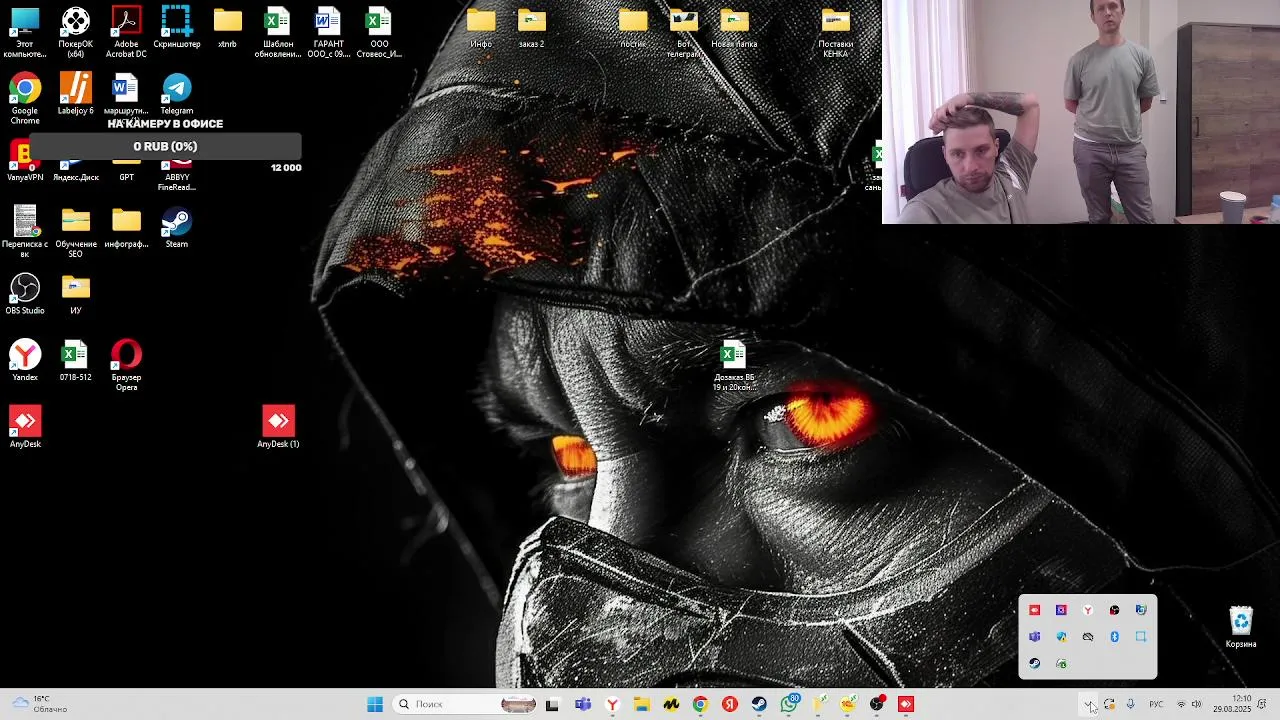Select the ИУ folder

(x=75, y=294)
